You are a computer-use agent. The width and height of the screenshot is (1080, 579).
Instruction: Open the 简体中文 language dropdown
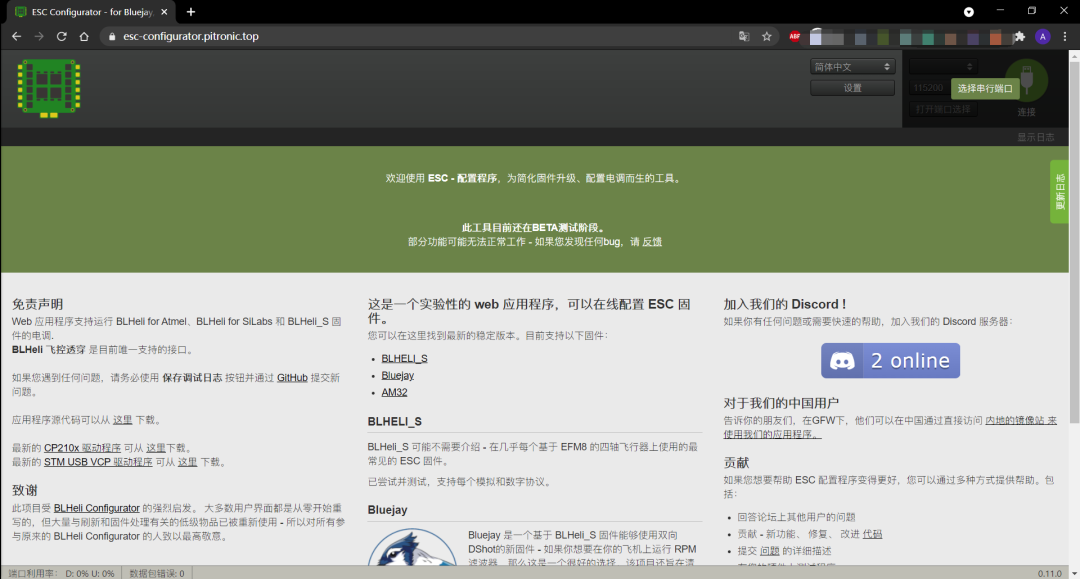(x=852, y=67)
